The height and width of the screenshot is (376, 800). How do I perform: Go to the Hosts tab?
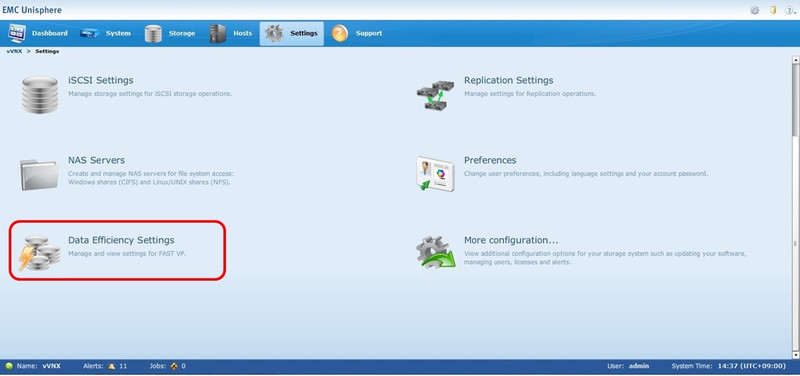231,34
